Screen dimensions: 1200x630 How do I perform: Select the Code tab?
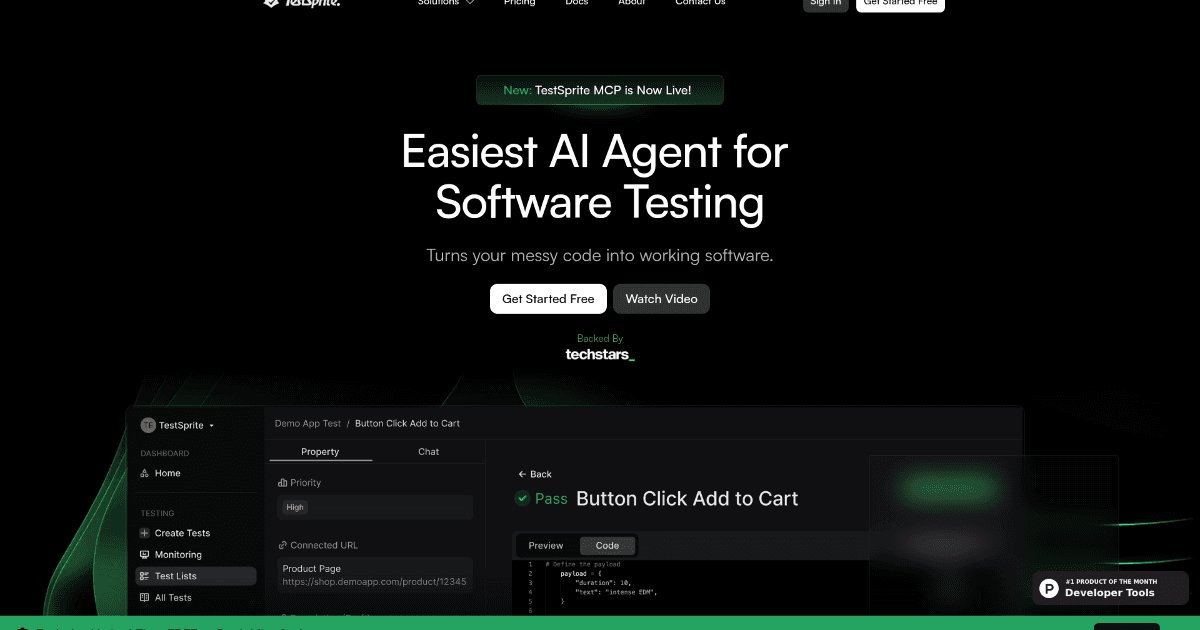click(x=608, y=546)
